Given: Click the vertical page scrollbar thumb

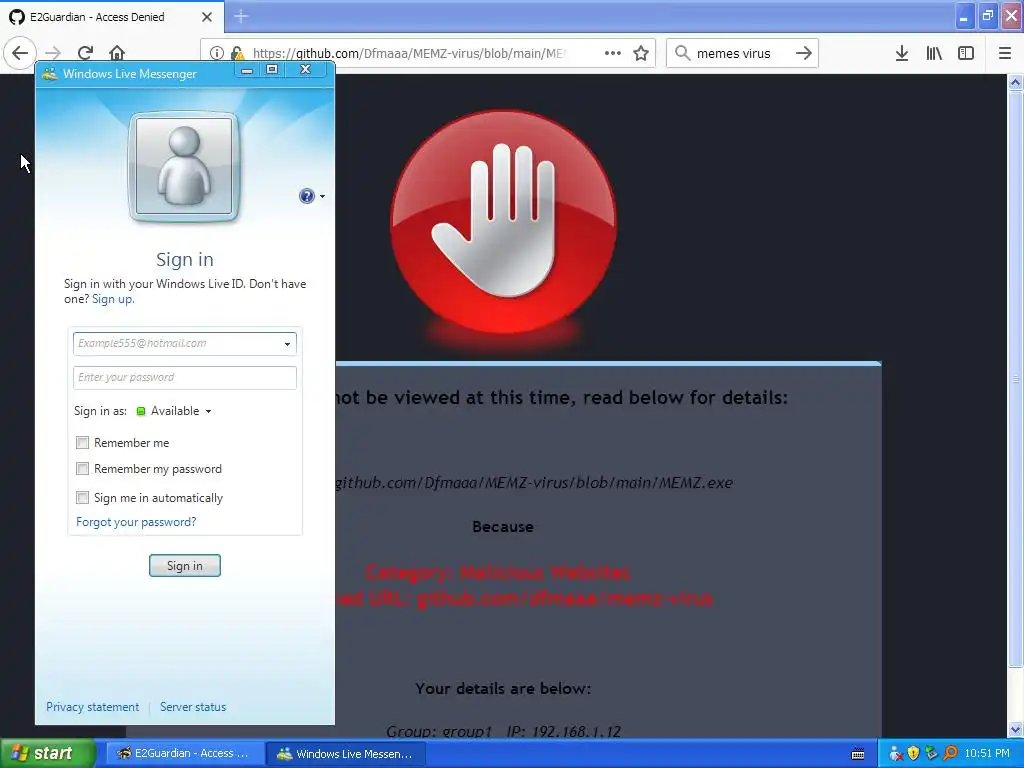Looking at the screenshot, I should point(1015,379).
